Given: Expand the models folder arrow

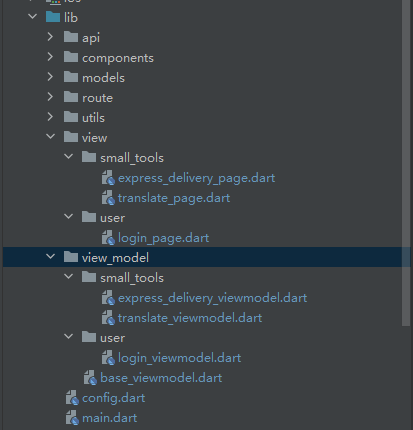Looking at the screenshot, I should coord(50,77).
